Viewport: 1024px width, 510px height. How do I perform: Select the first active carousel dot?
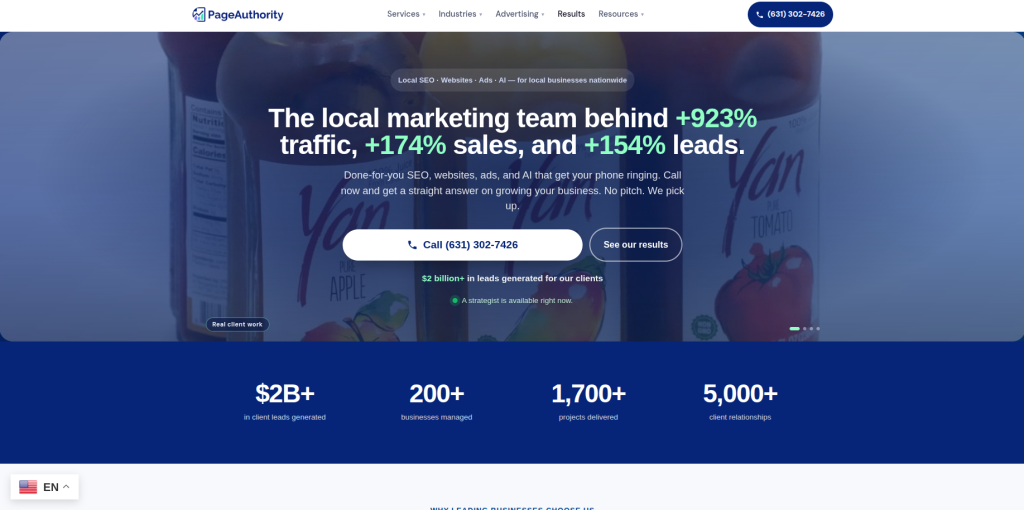pos(794,328)
